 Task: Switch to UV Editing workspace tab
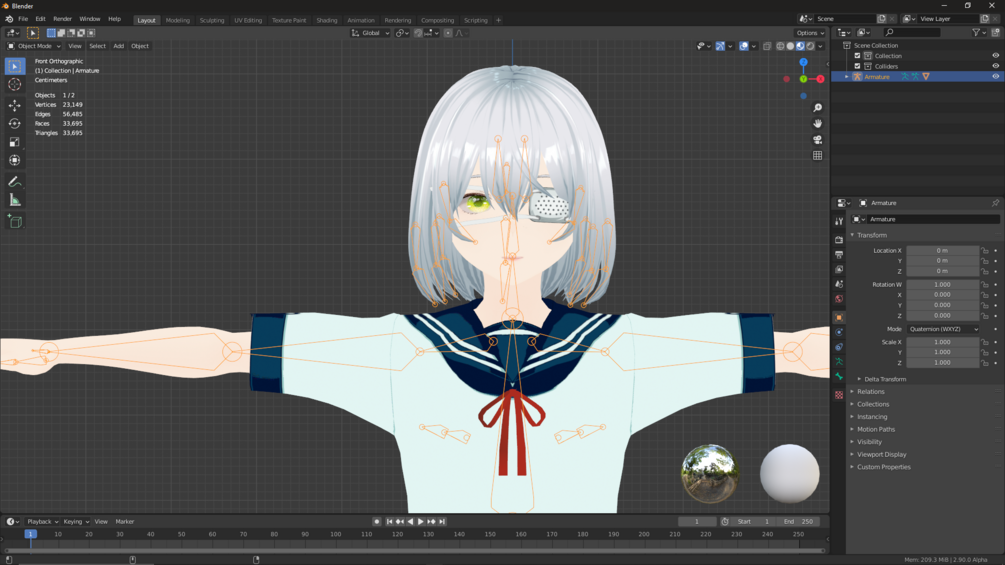coord(248,20)
